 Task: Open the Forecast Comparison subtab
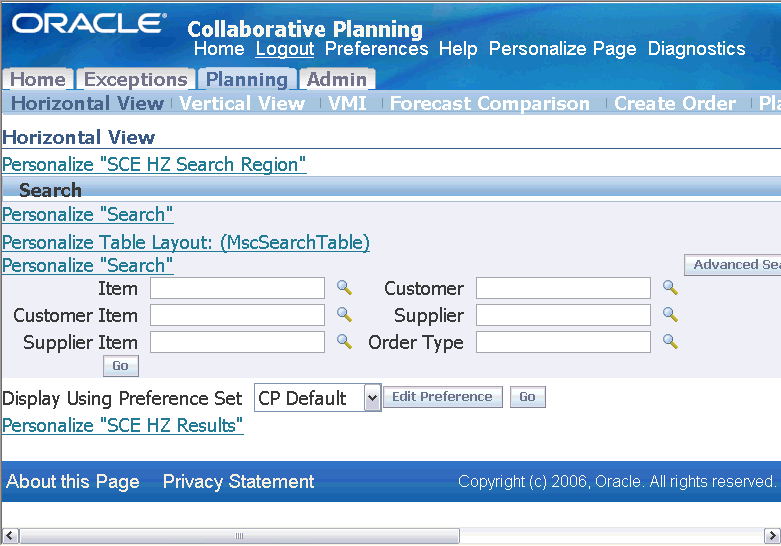[x=490, y=103]
